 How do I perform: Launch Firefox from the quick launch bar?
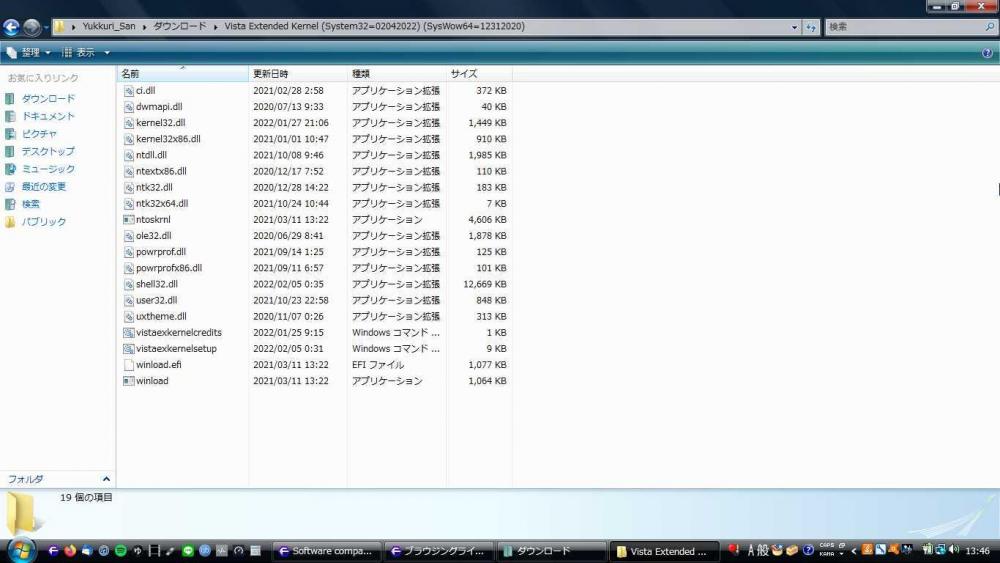pyautogui.click(x=70, y=550)
